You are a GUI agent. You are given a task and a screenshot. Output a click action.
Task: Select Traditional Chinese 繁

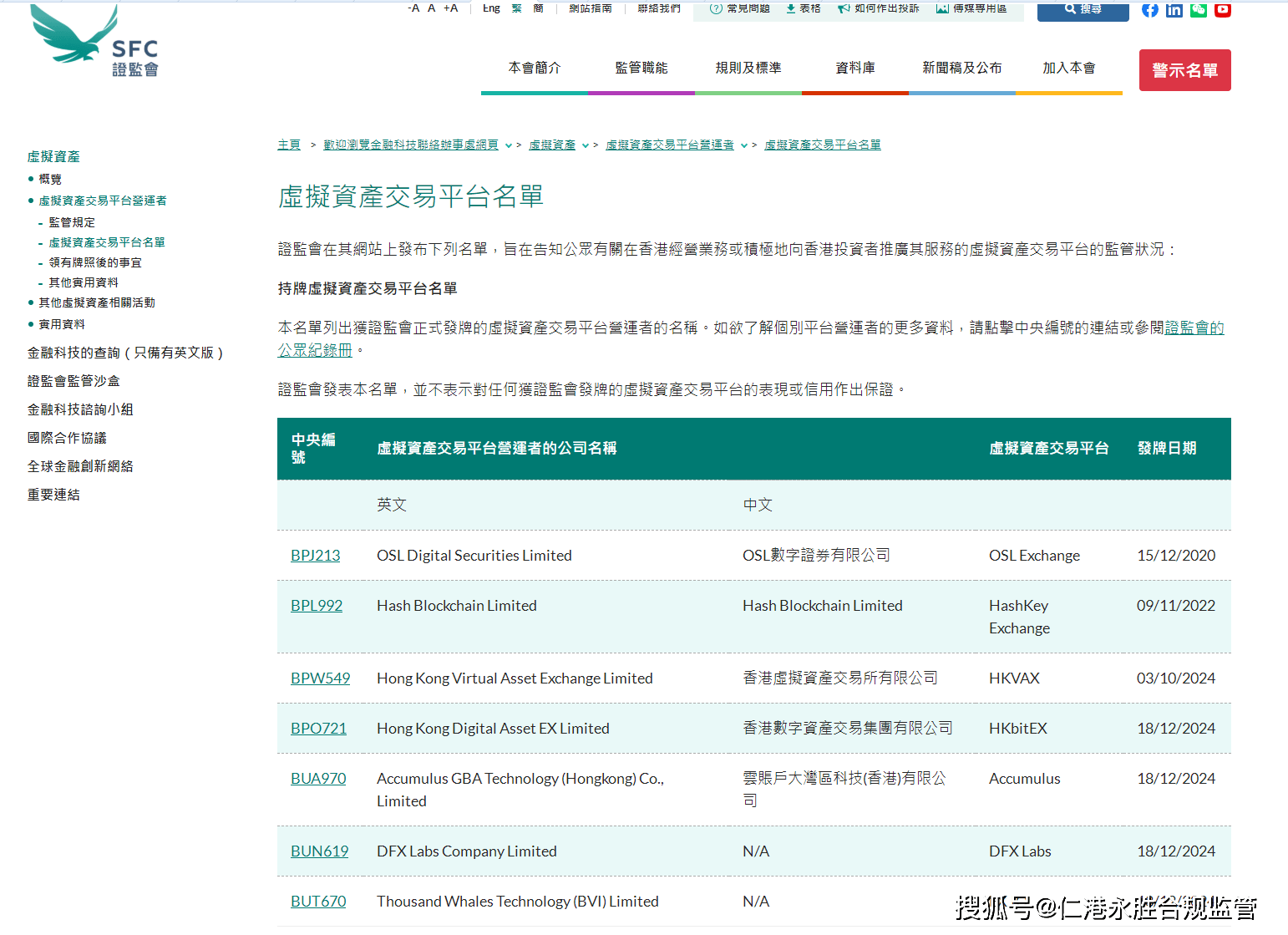point(517,8)
